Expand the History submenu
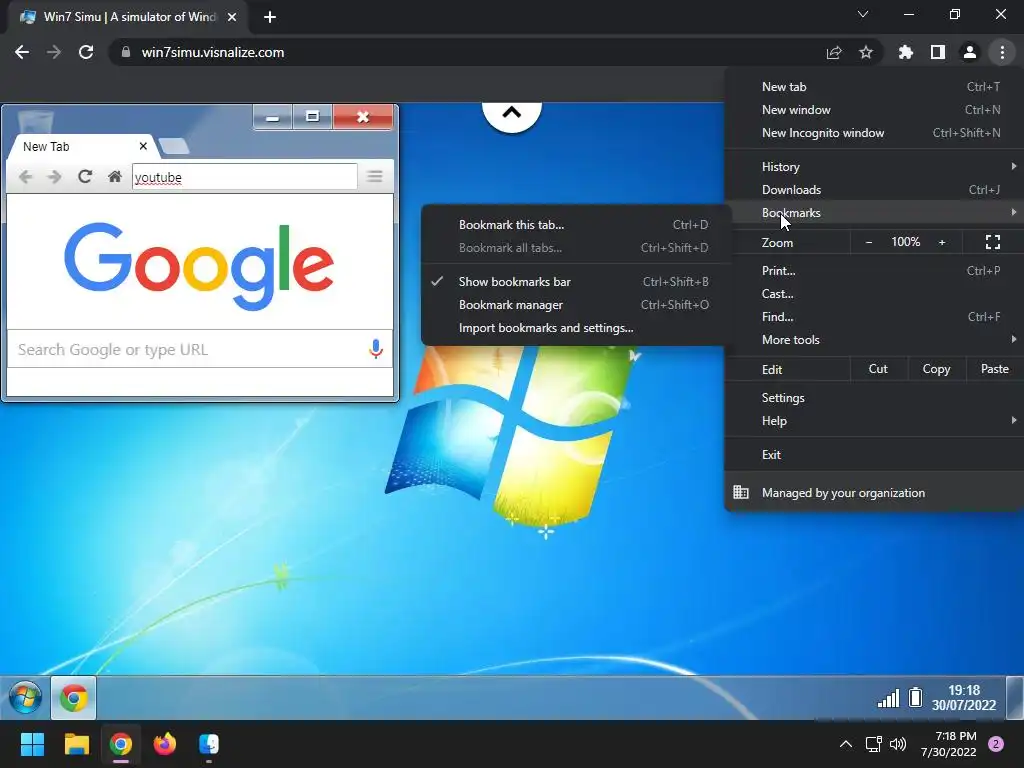This screenshot has width=1024, height=768. [874, 167]
